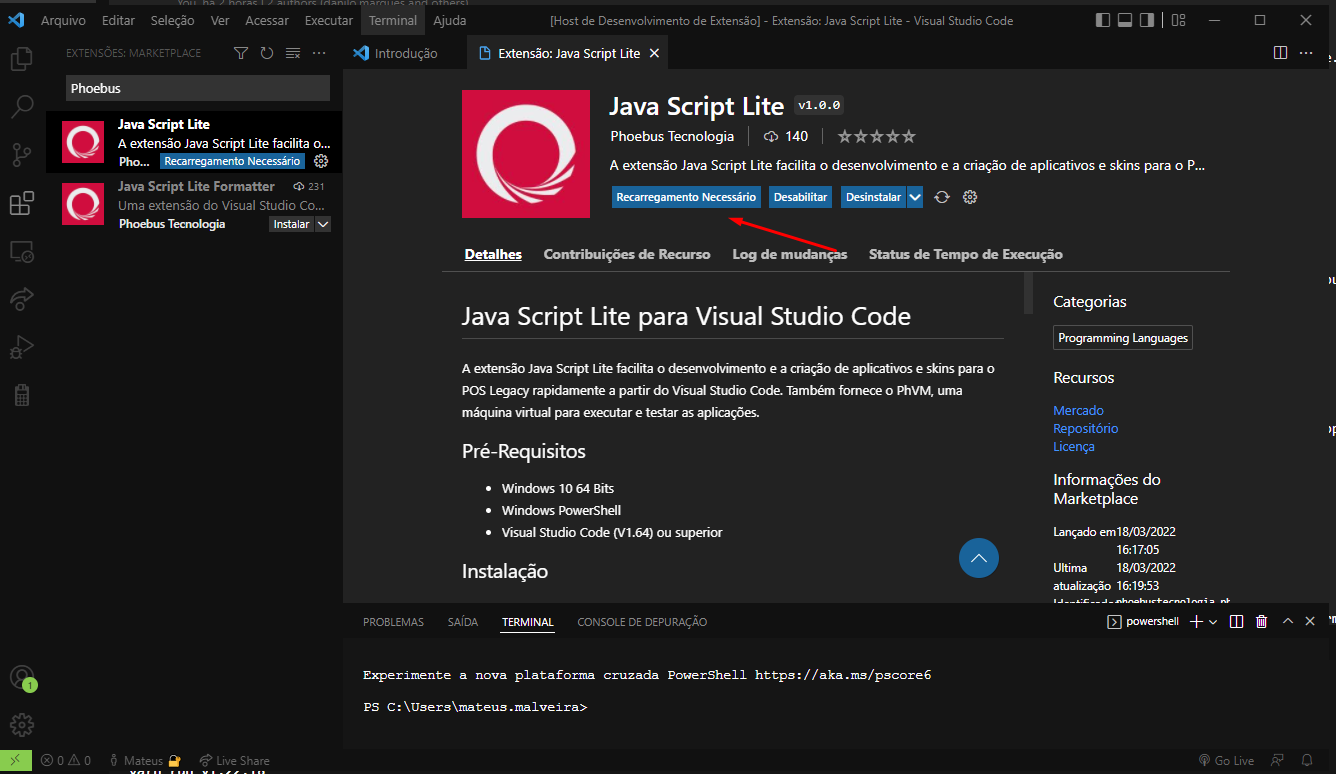
Task: Kill the terminal with the trash icon
Action: [x=1261, y=621]
